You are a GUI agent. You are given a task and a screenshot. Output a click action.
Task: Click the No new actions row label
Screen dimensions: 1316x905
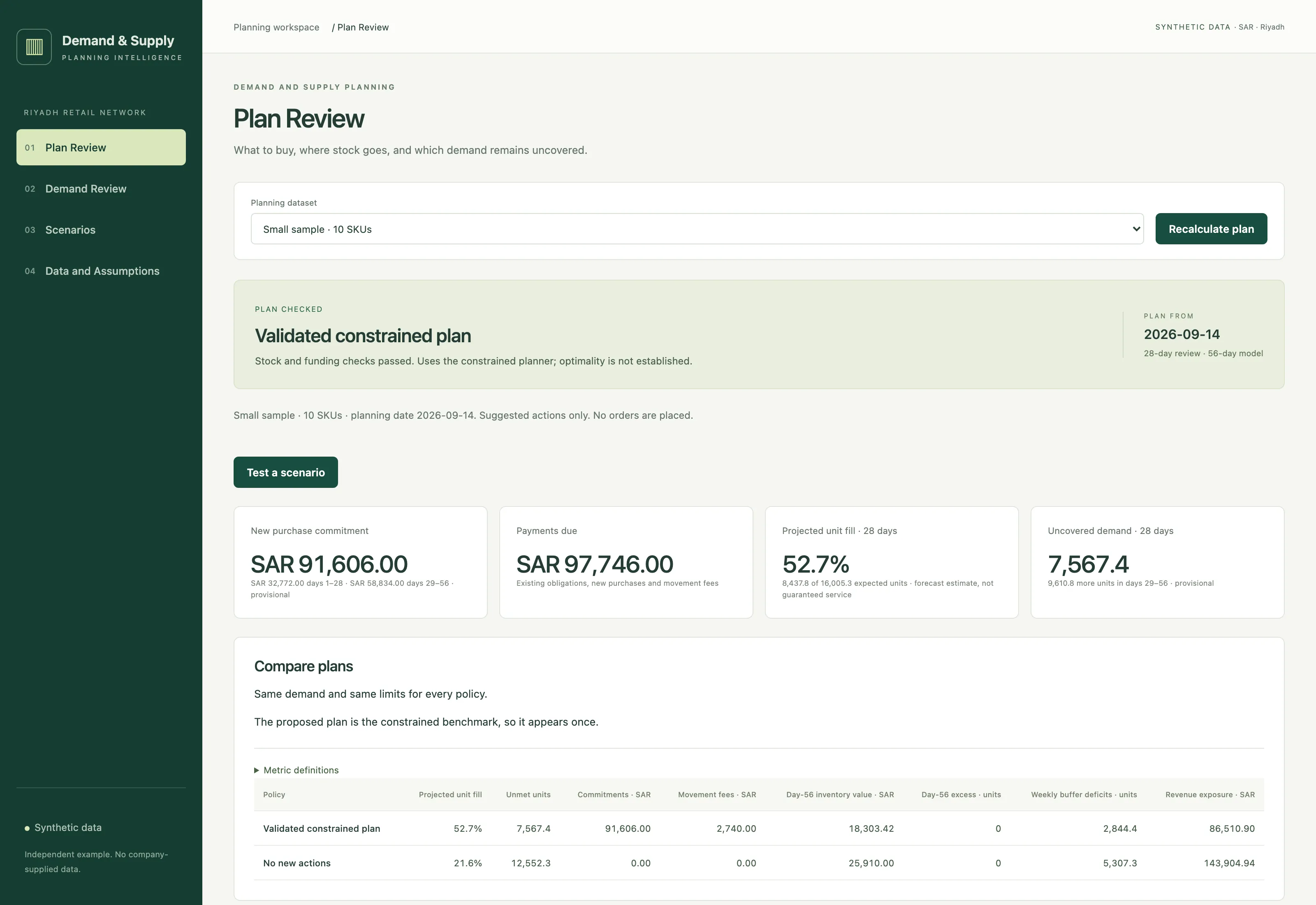point(297,863)
